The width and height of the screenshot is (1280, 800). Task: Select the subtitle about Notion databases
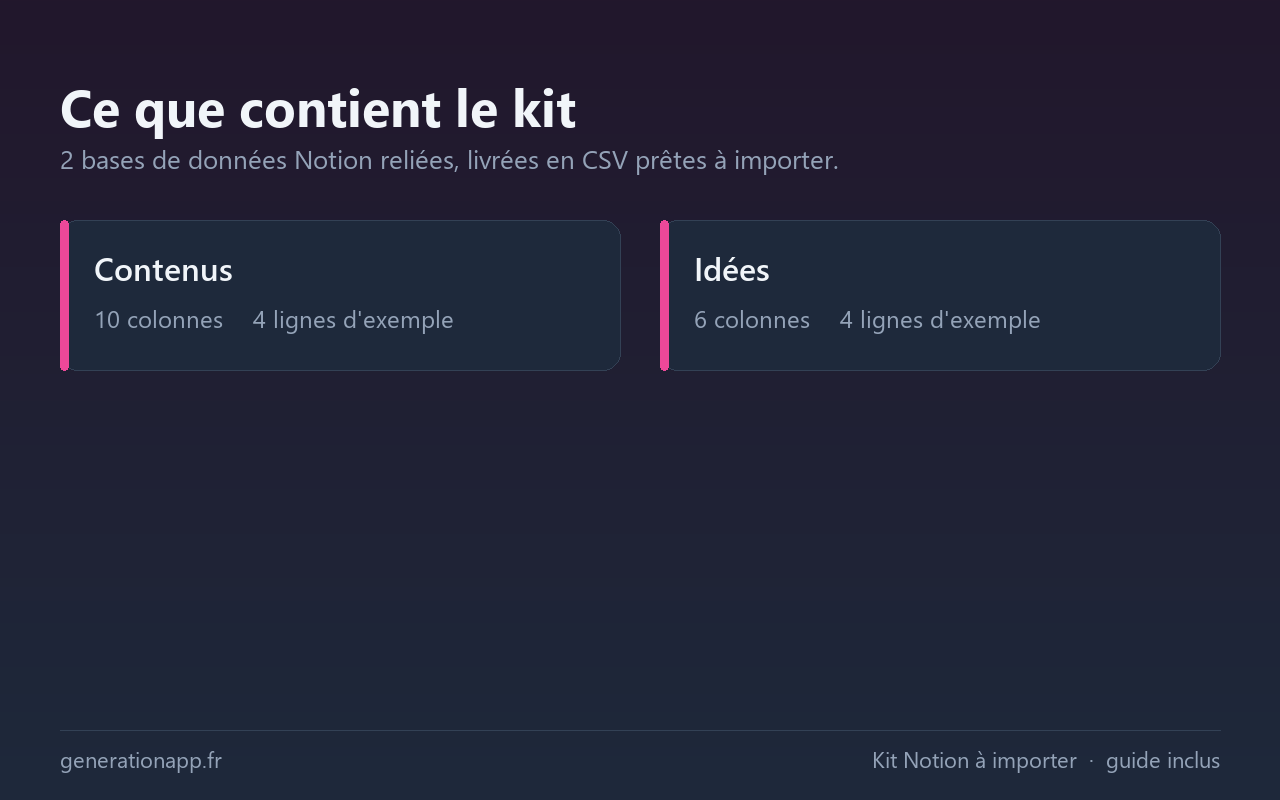pos(449,161)
